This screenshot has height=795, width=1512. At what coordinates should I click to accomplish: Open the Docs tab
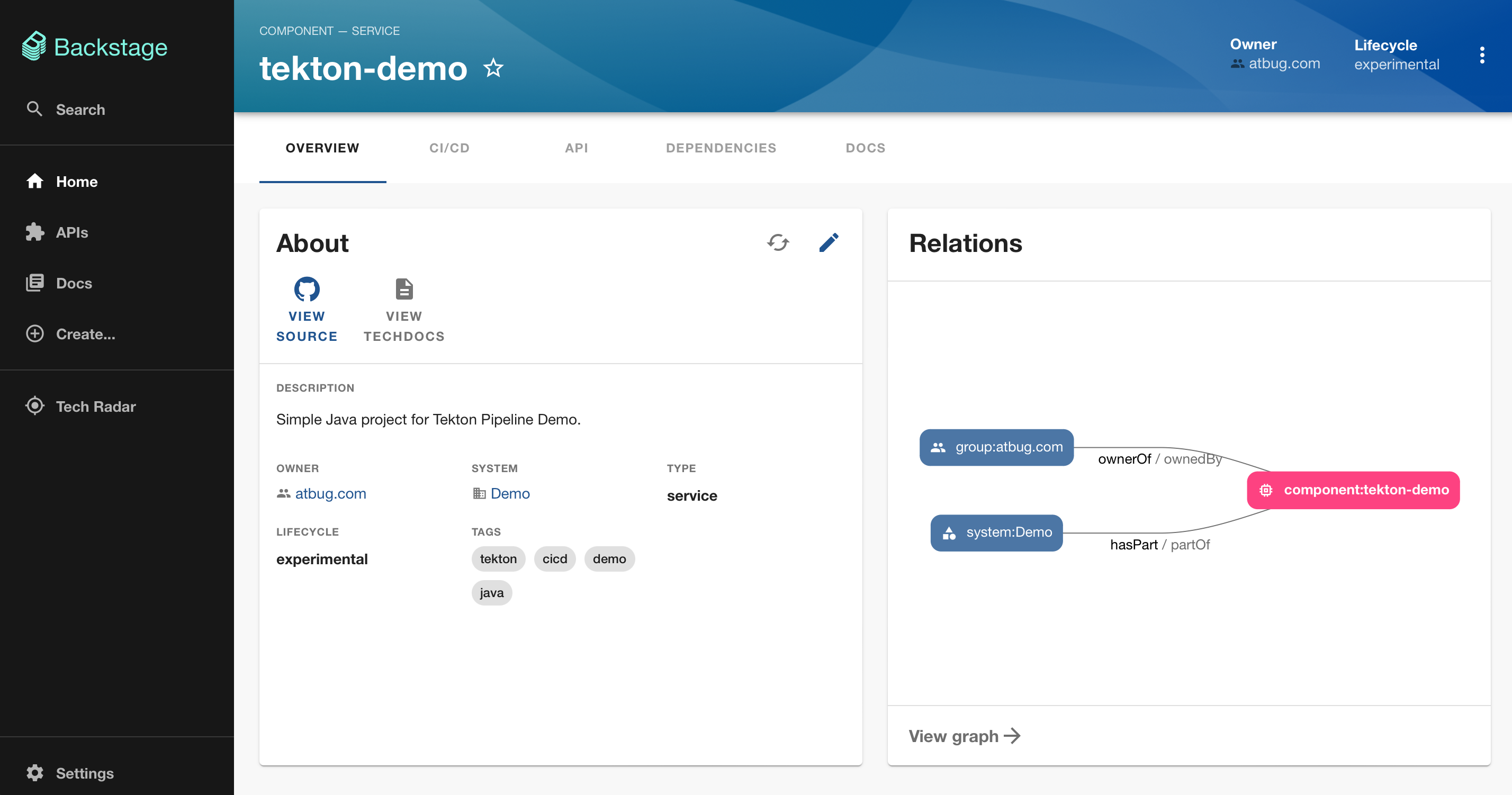pos(865,148)
